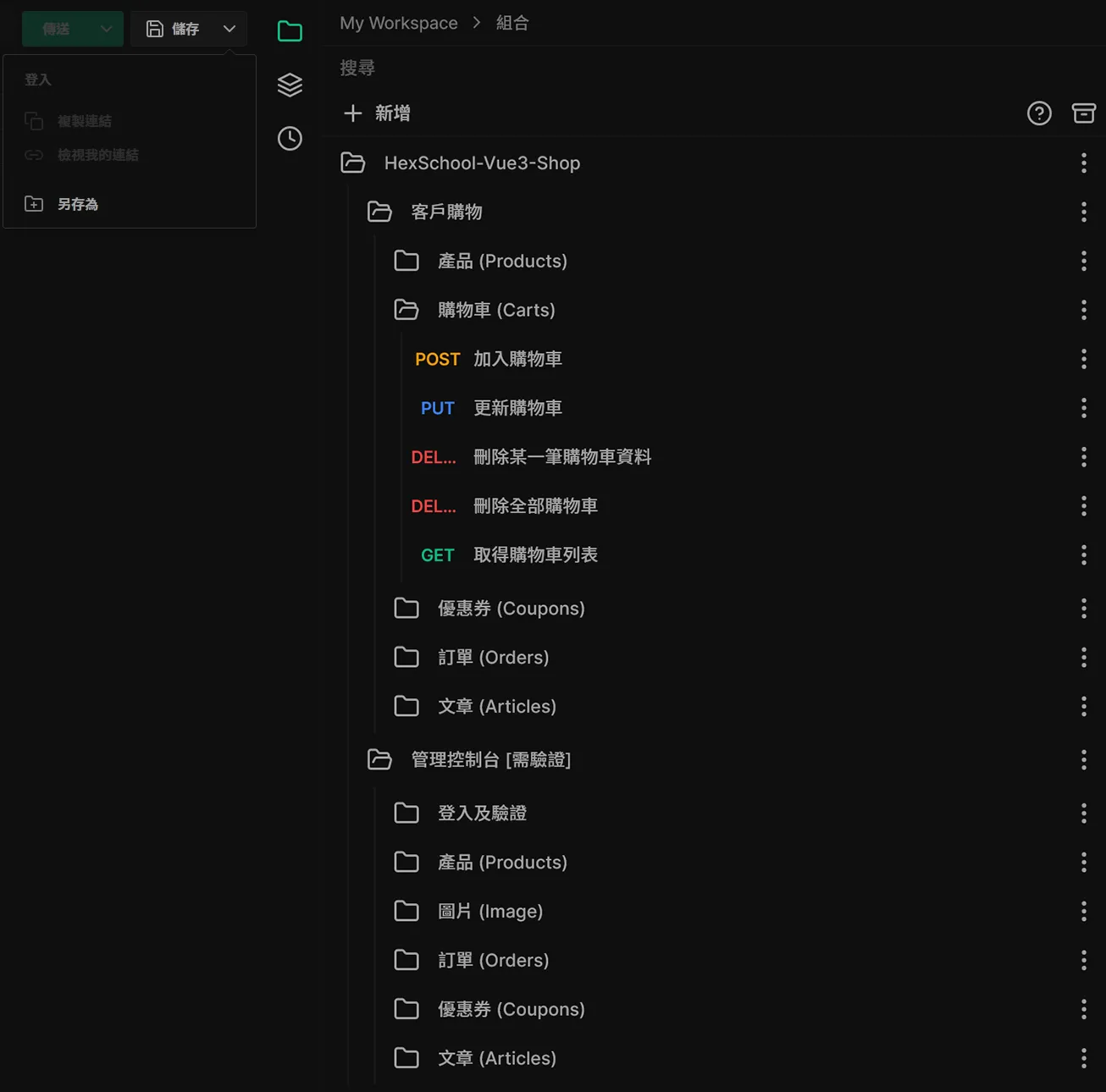The image size is (1106, 1092).
Task: Open more options for 取得購物車列表 request
Action: point(1083,555)
